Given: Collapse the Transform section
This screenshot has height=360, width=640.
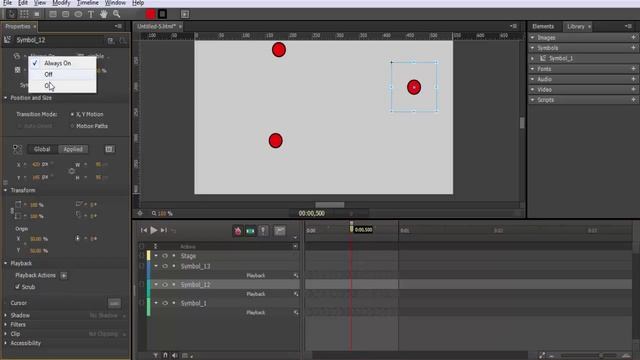Looking at the screenshot, I should click(x=6, y=190).
